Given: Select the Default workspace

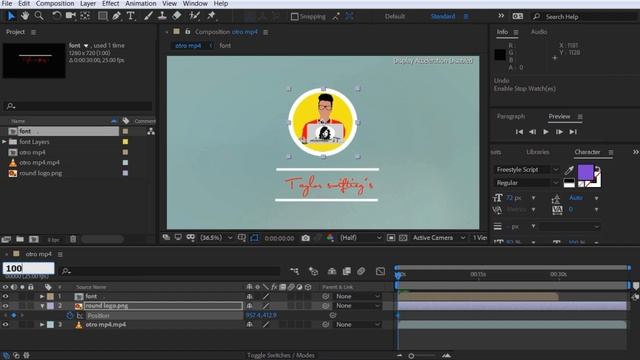Looking at the screenshot, I should pos(395,17).
